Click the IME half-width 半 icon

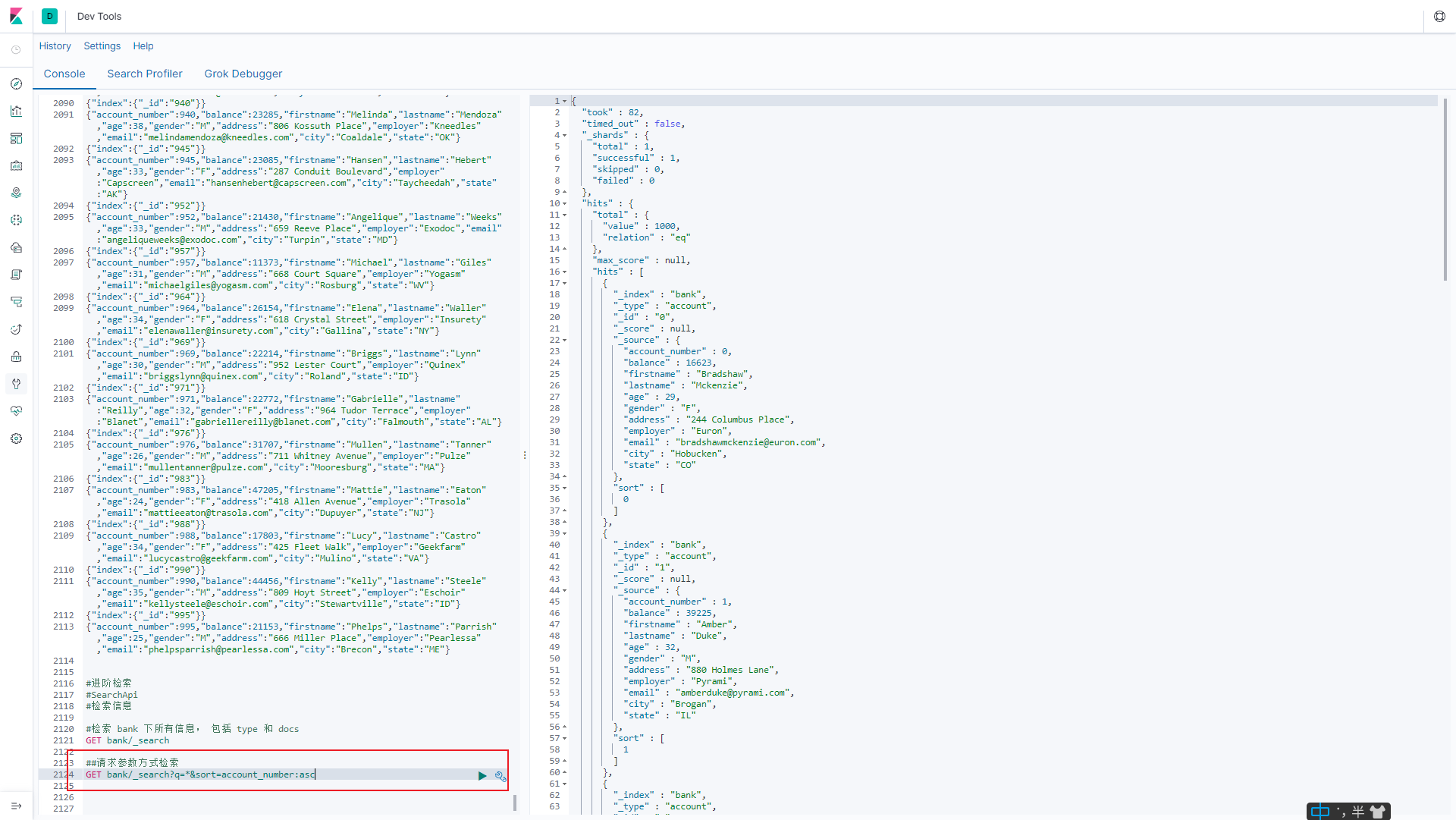coord(1358,812)
